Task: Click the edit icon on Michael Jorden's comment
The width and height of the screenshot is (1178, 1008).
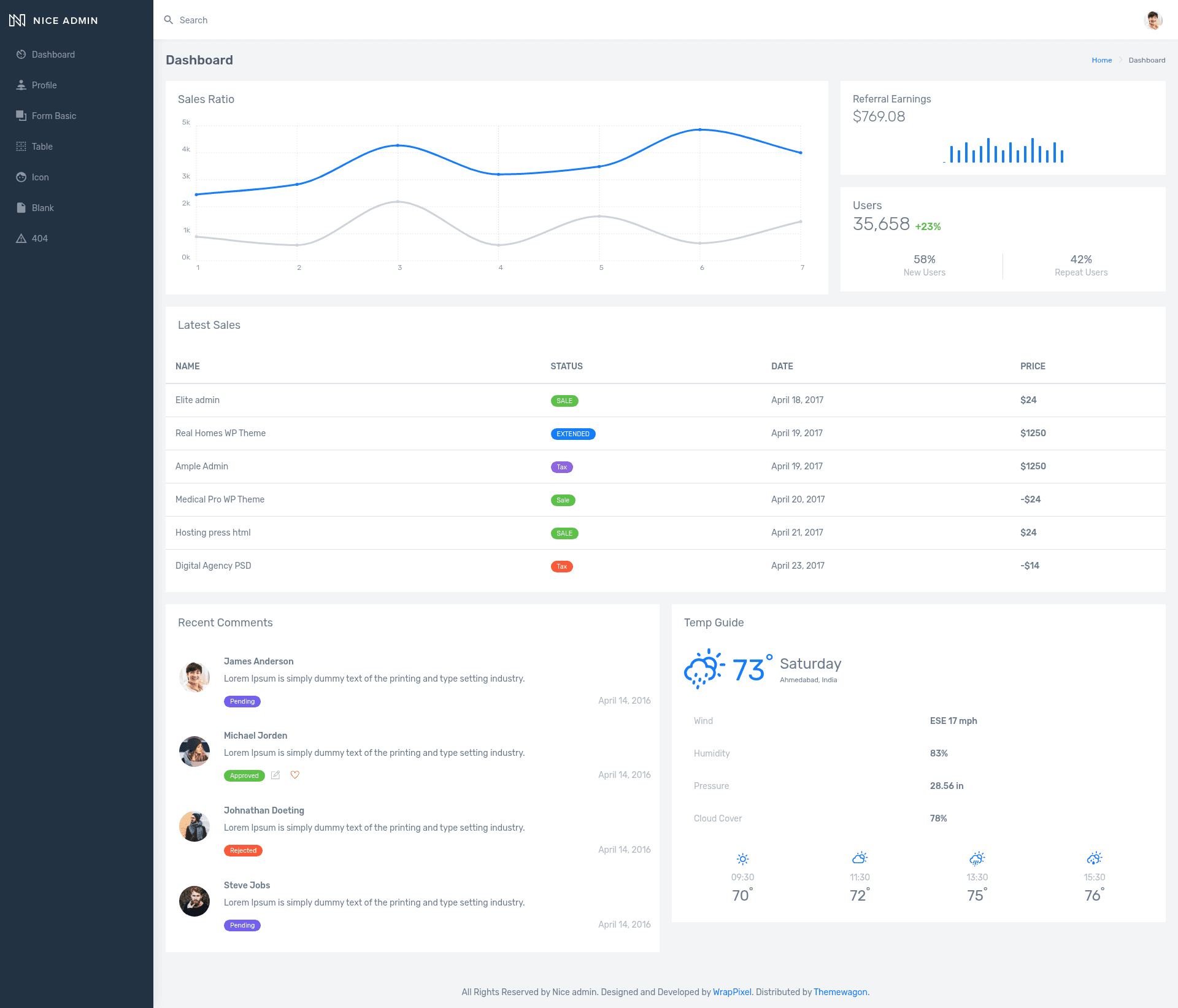Action: point(275,775)
